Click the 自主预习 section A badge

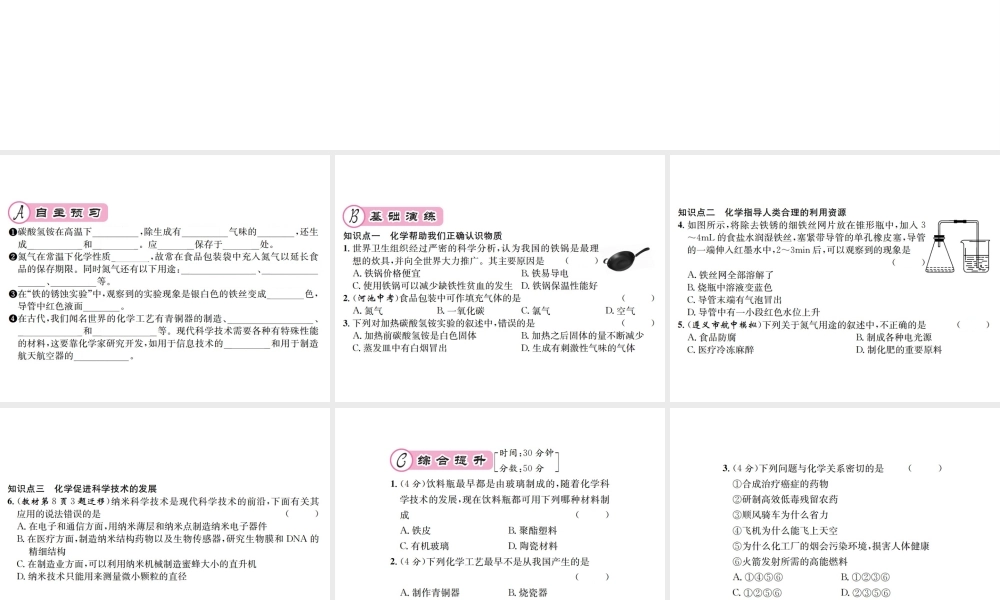(x=58, y=212)
